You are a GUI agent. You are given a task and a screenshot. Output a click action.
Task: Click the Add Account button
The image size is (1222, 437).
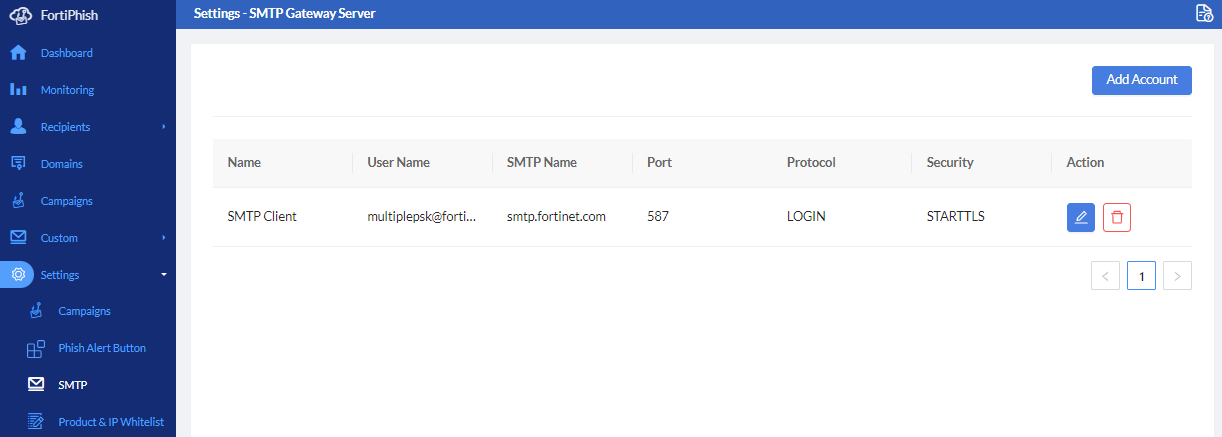pos(1141,80)
